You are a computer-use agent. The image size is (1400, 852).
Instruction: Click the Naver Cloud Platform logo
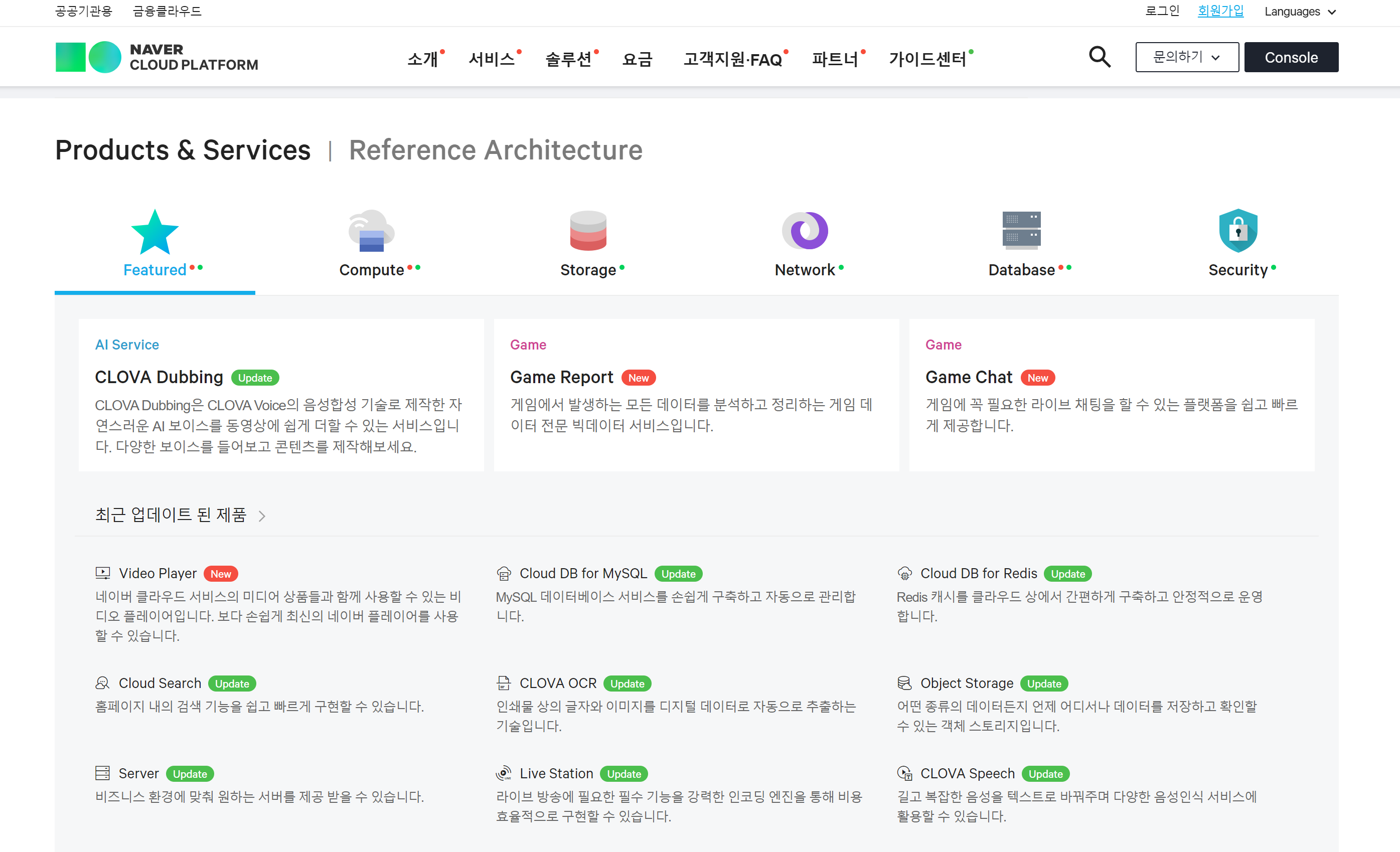pos(157,57)
